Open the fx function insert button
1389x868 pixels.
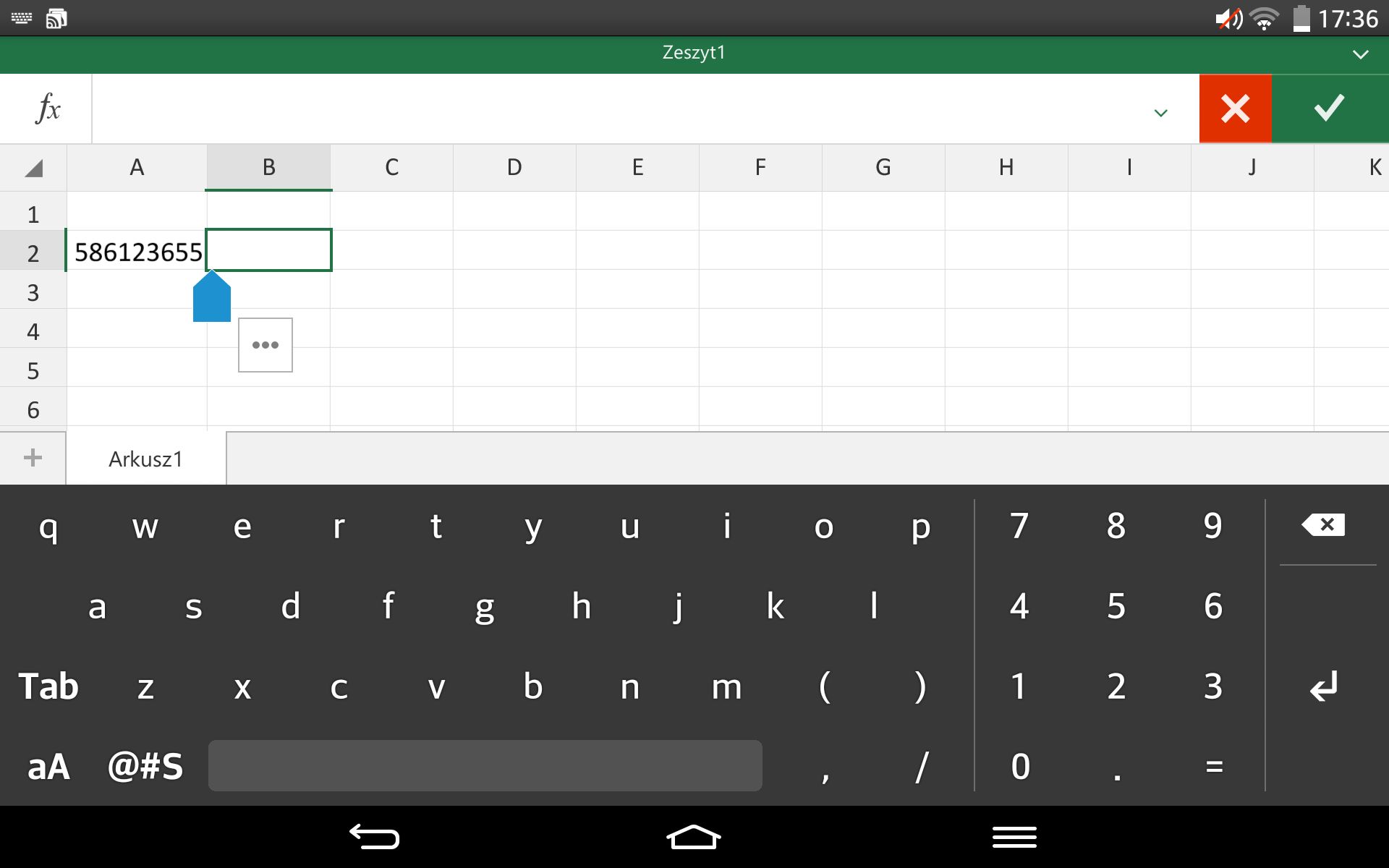pos(47,109)
